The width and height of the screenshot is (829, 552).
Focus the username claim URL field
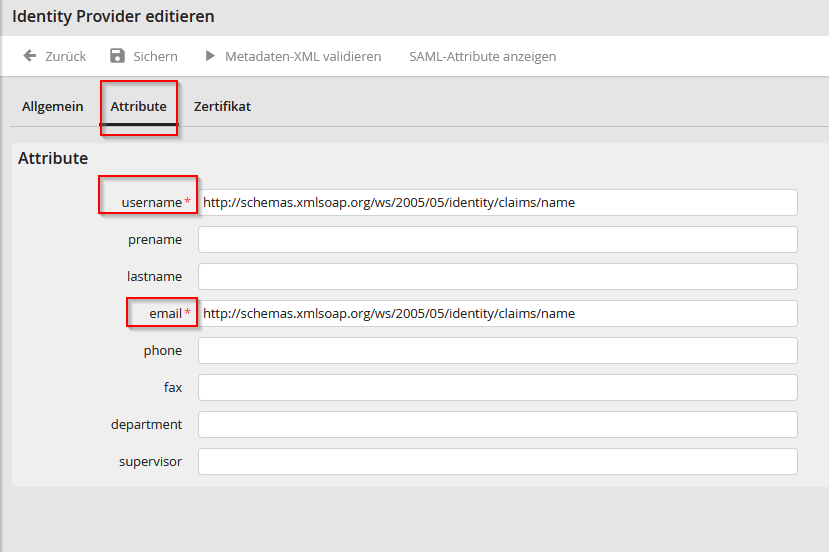[498, 203]
